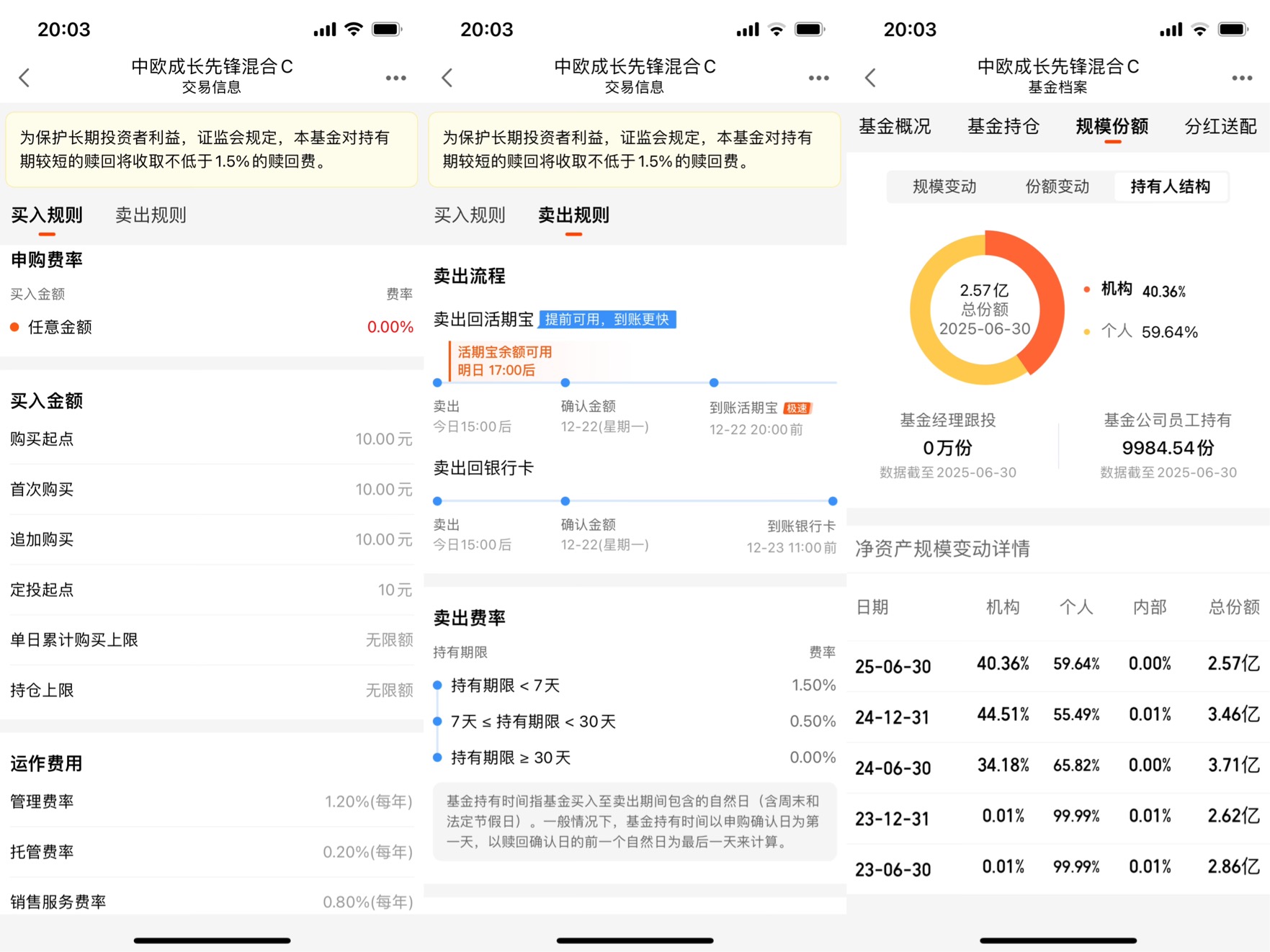Select 持有人结构 segment
The width and height of the screenshot is (1270, 952).
click(1171, 187)
